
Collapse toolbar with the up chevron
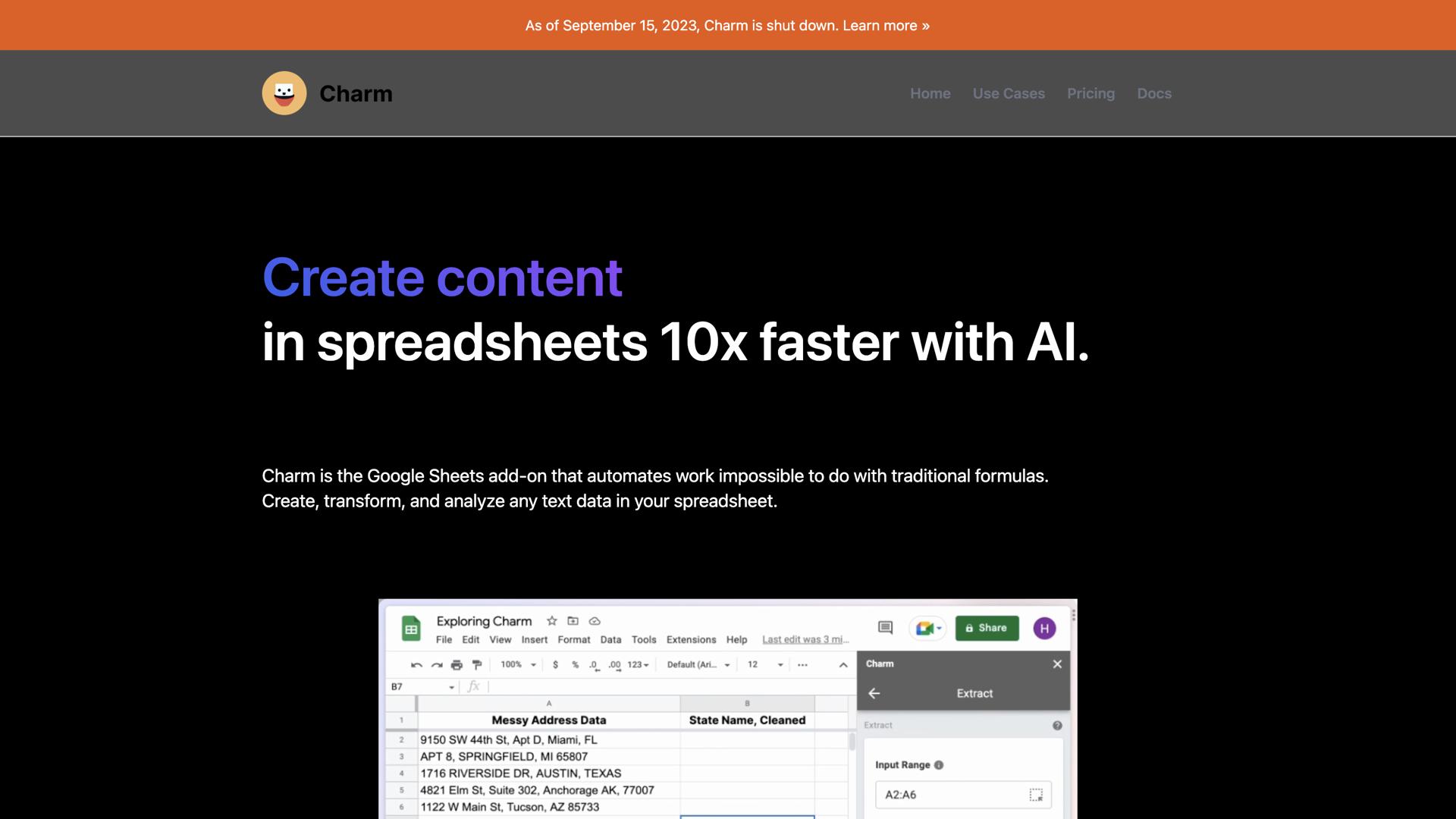(x=843, y=665)
